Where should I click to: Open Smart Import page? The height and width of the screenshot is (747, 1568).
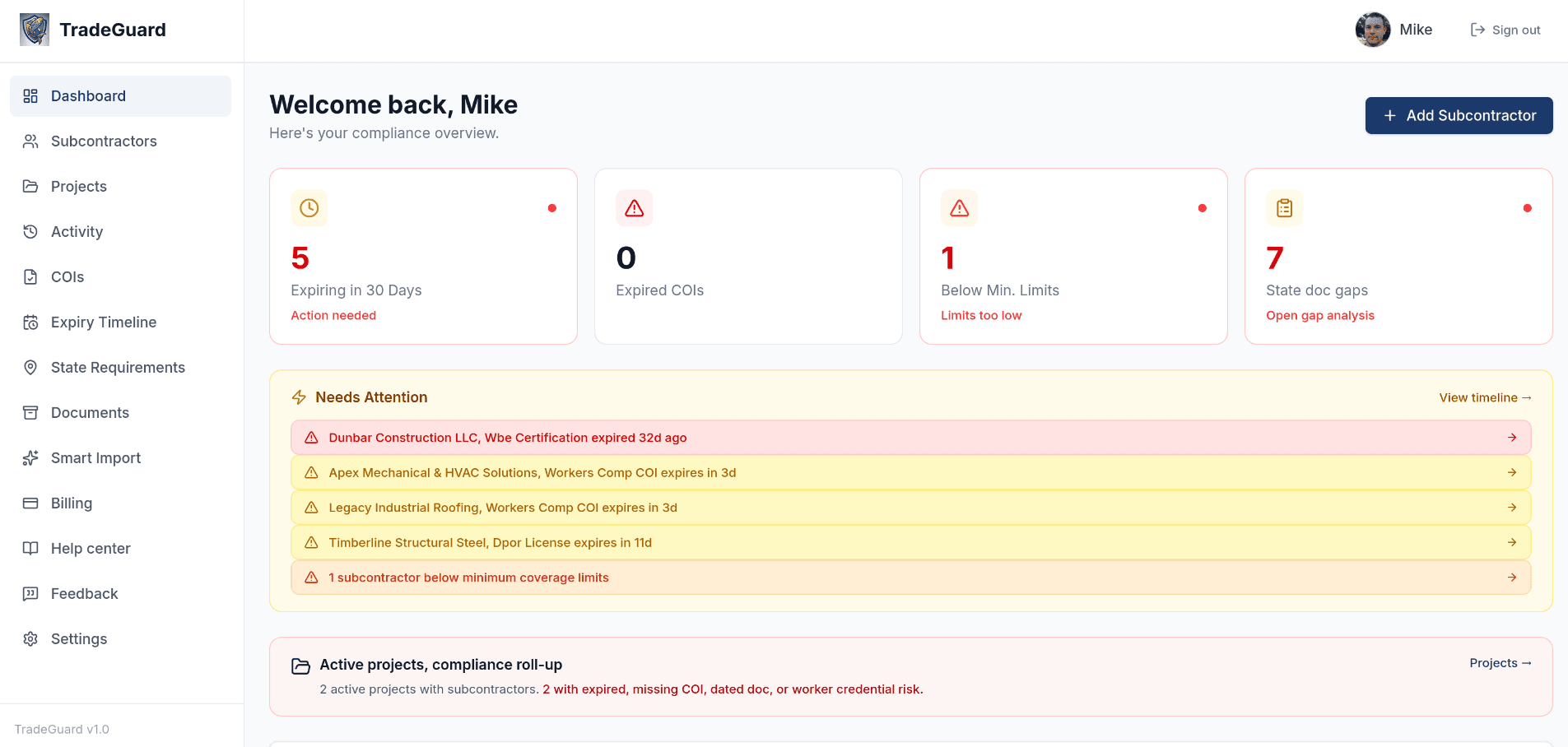coord(120,458)
